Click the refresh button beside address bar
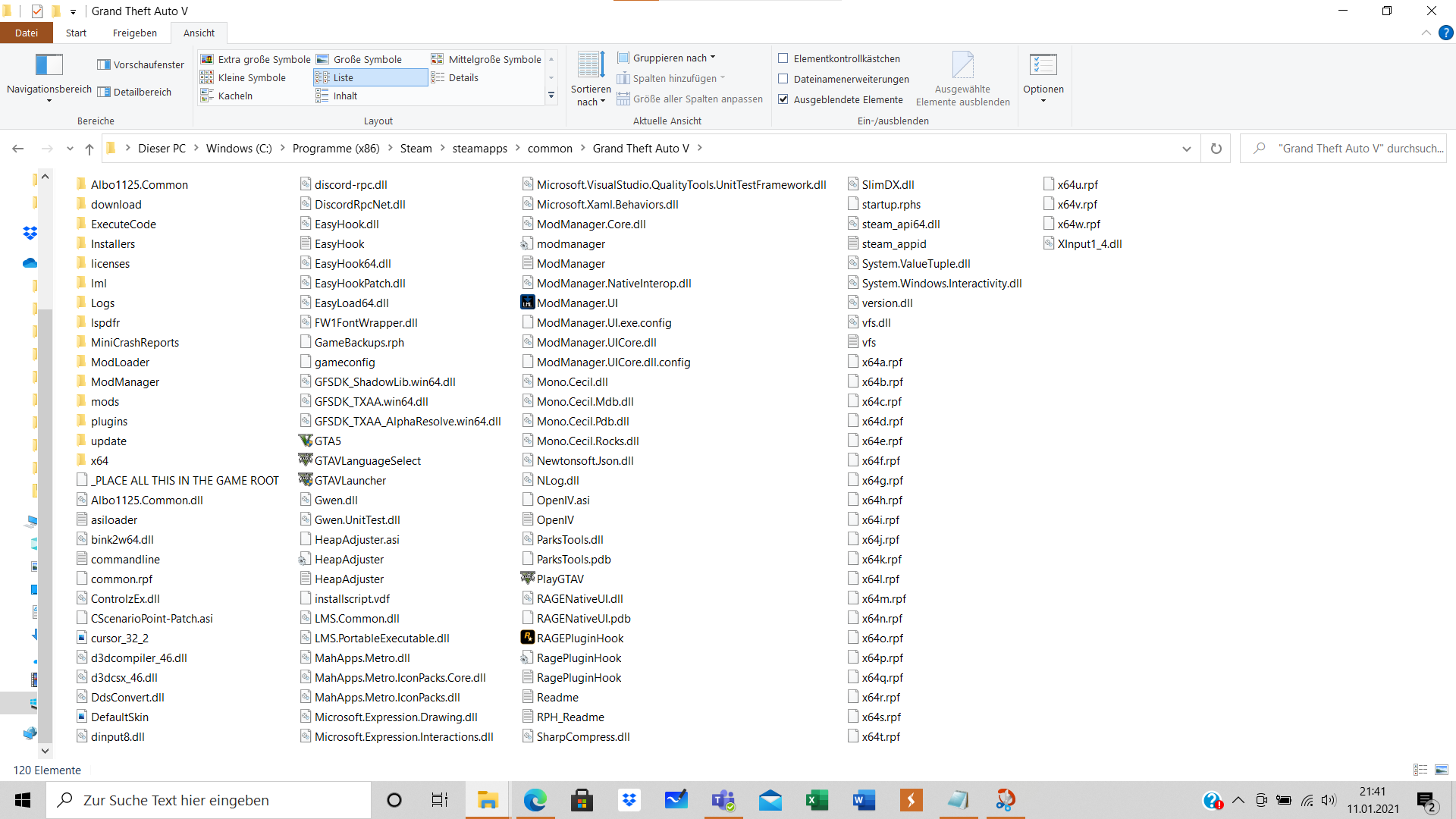 [x=1216, y=149]
